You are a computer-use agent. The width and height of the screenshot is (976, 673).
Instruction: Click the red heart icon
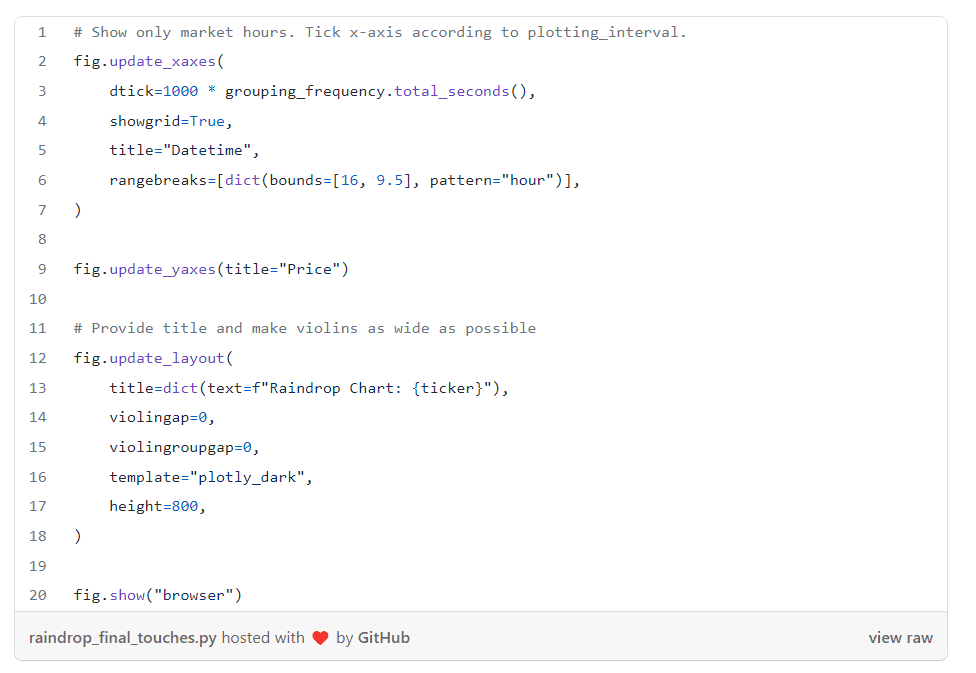point(320,638)
